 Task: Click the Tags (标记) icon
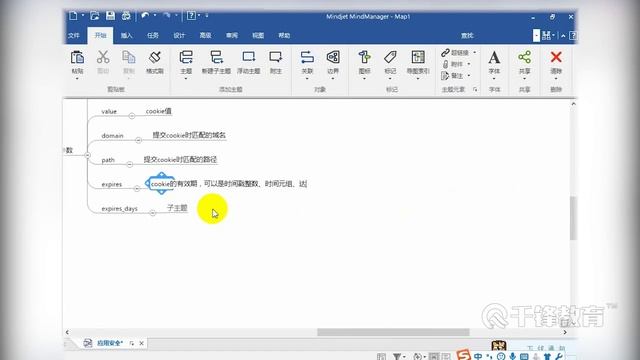(390, 57)
